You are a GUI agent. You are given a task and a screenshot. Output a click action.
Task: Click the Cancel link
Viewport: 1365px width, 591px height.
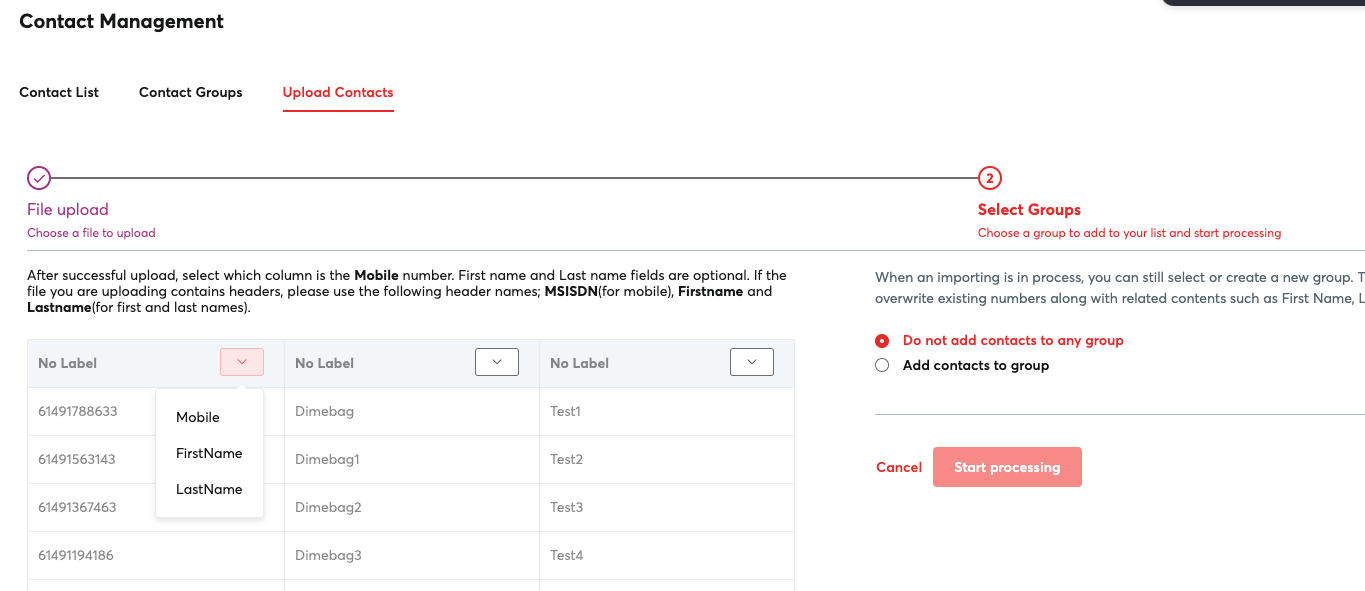point(898,467)
